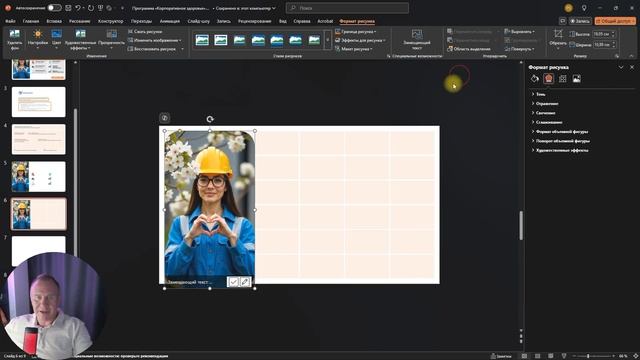The width and height of the screenshot is (640, 360).
Task: Click the rotation handle above the picture
Action: pyautogui.click(x=210, y=119)
